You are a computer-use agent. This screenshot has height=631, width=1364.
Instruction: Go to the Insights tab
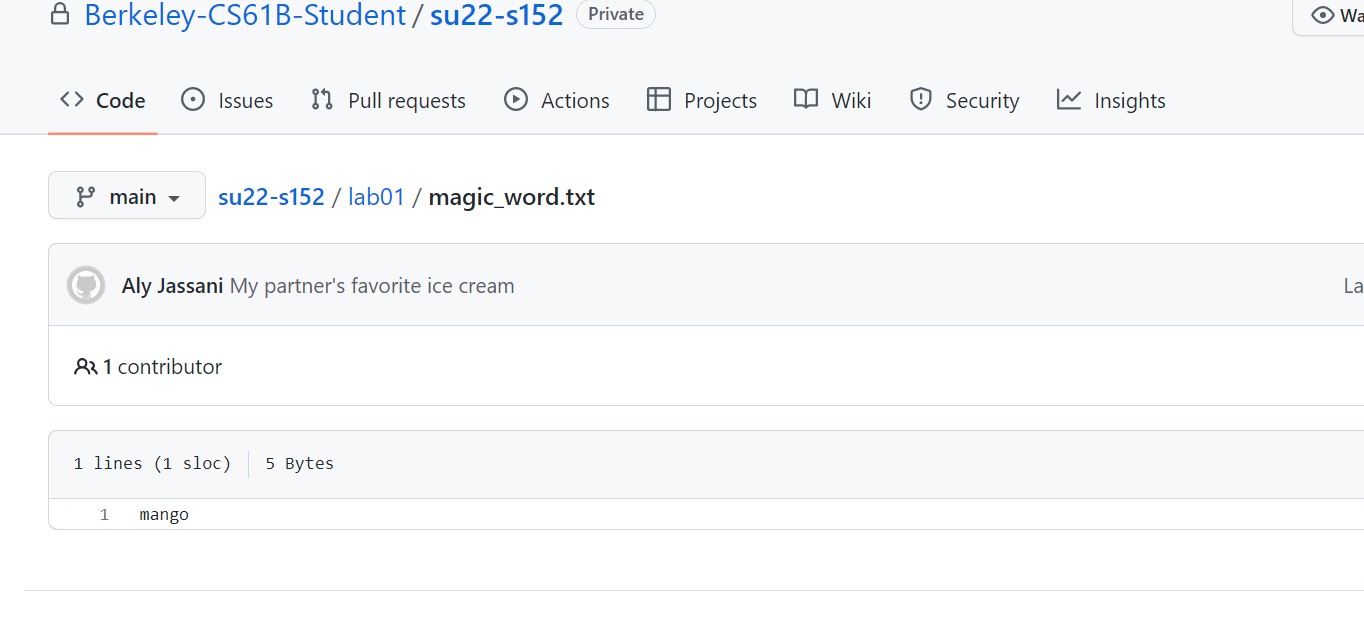[1129, 101]
